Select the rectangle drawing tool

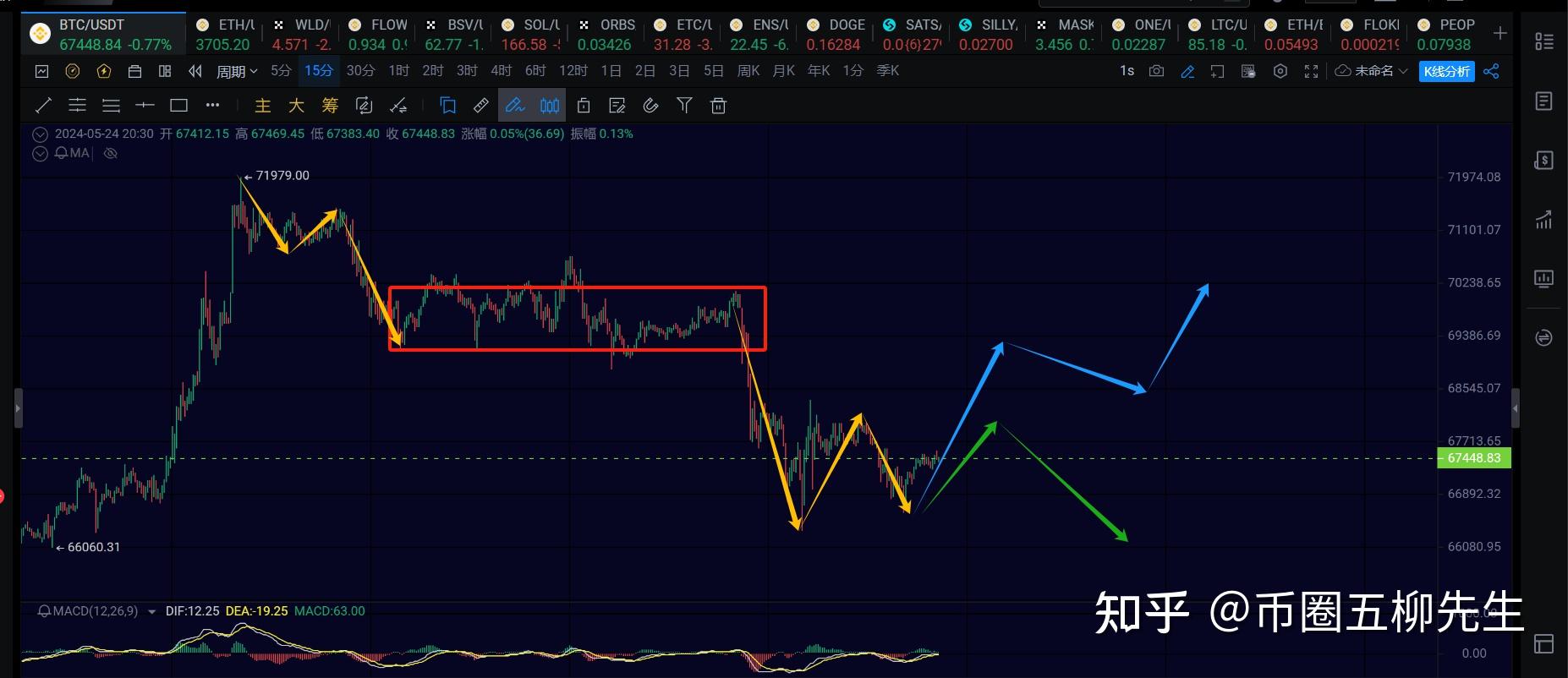coord(178,106)
